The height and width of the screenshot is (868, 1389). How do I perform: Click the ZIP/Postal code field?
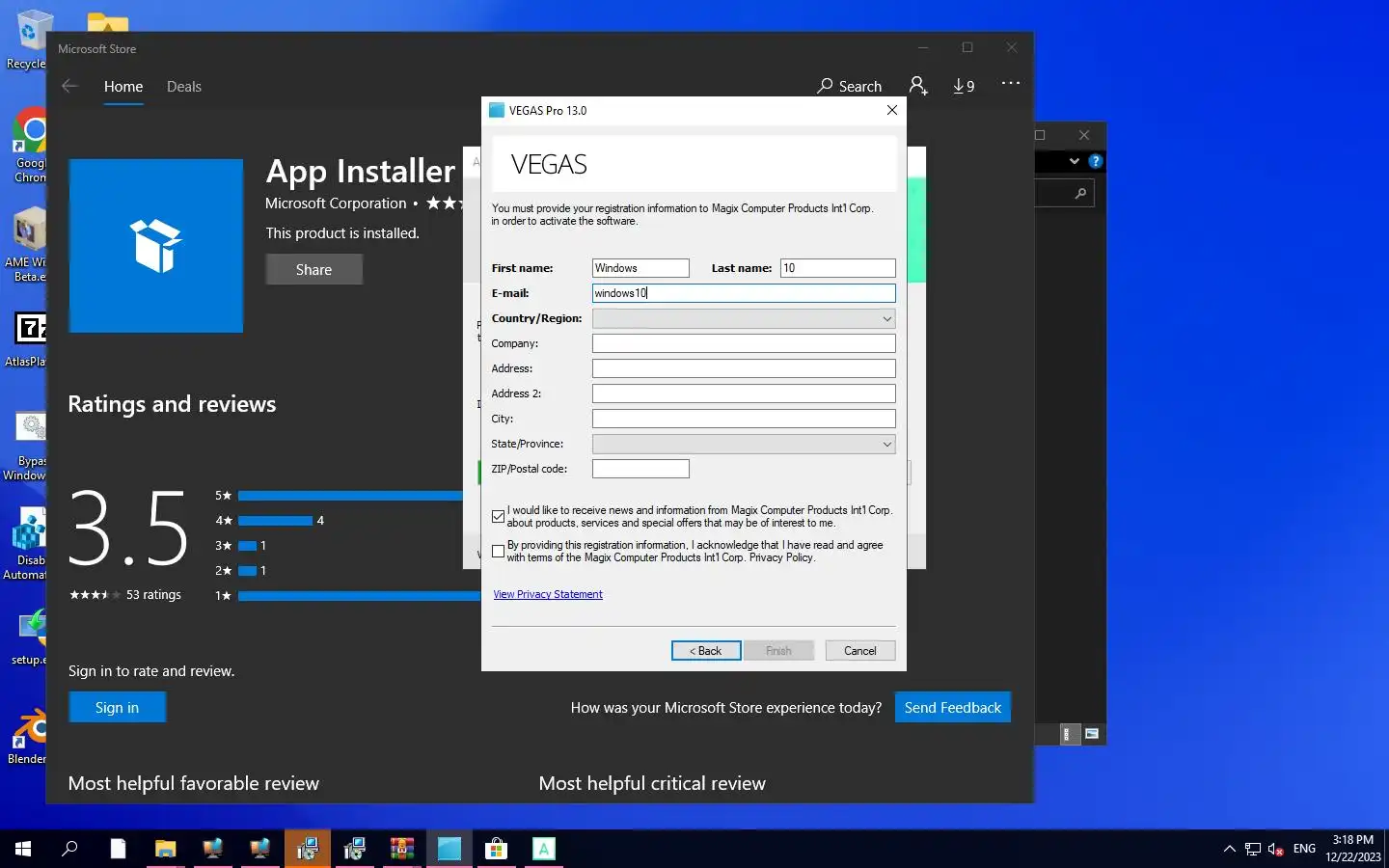640,469
